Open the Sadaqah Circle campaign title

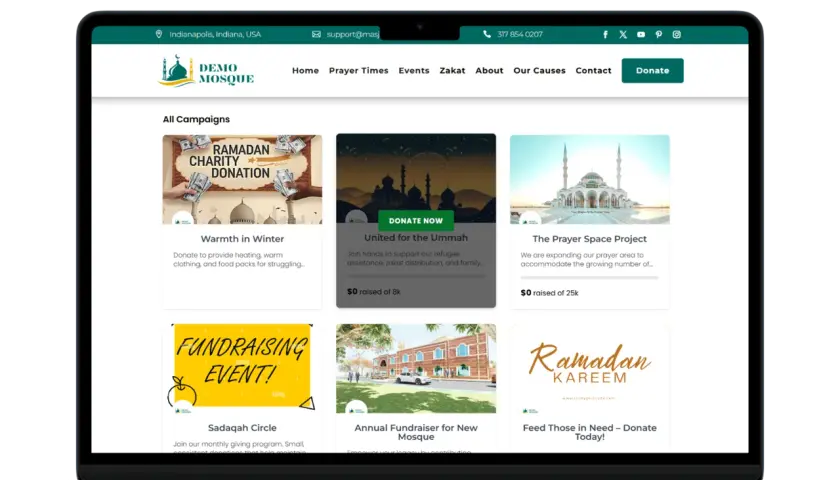tap(242, 428)
